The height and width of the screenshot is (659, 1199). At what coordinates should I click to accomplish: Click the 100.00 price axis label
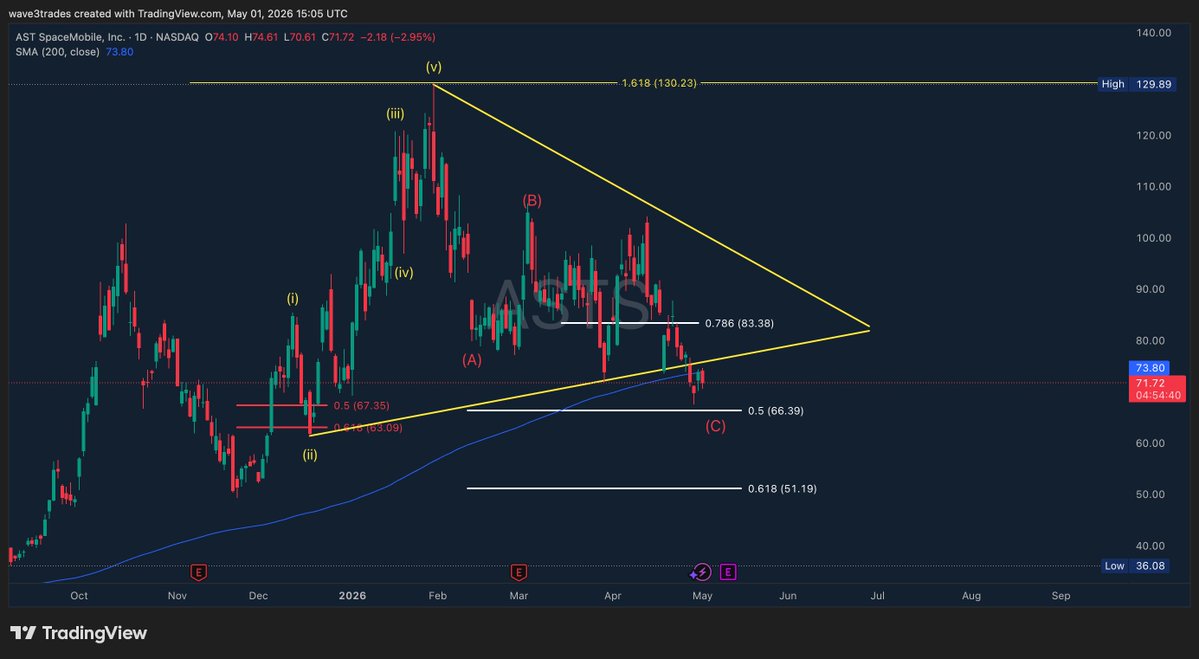coord(1154,238)
